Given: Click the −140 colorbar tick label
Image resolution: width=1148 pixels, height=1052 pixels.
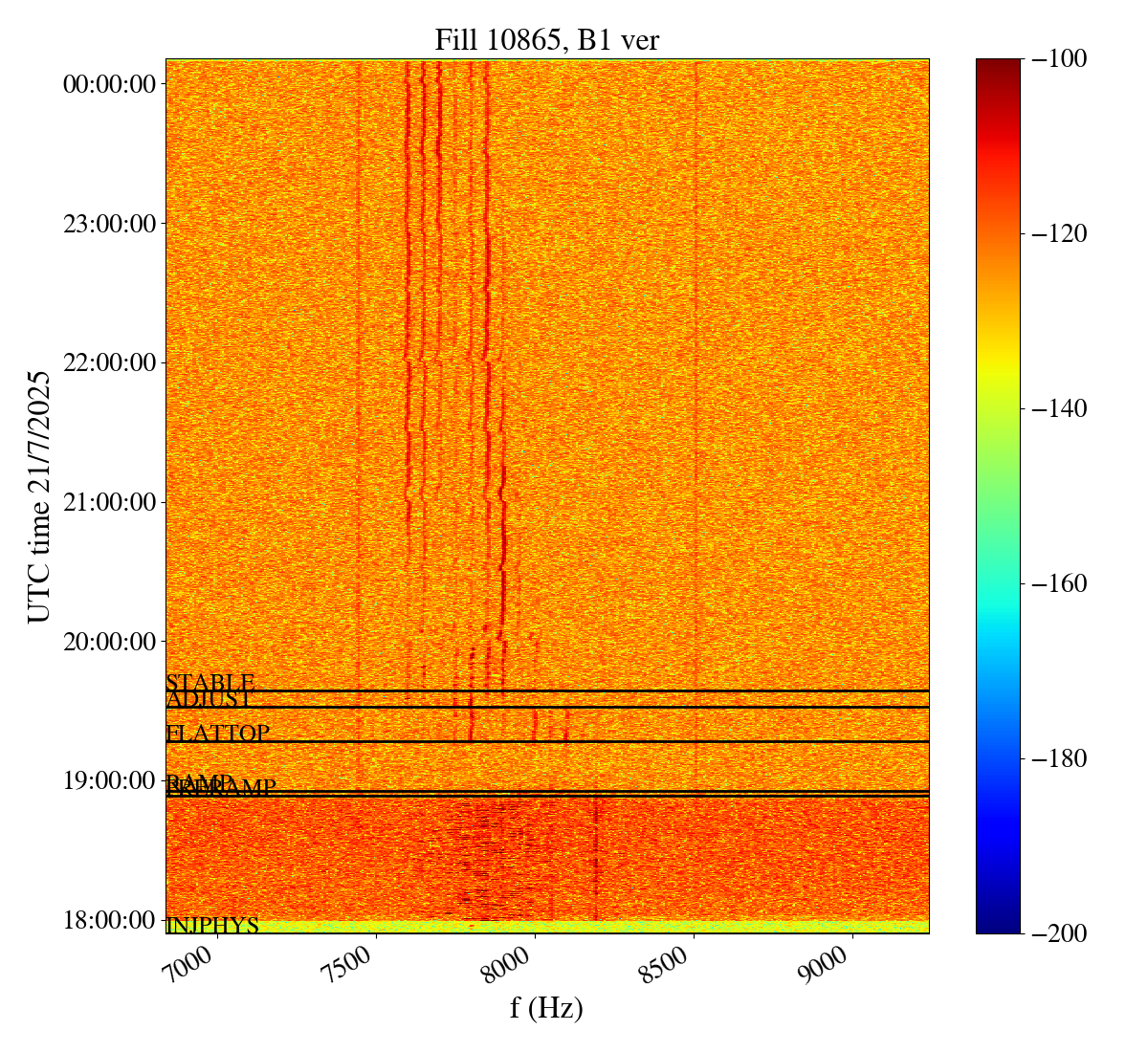Looking at the screenshot, I should 1062,408.
